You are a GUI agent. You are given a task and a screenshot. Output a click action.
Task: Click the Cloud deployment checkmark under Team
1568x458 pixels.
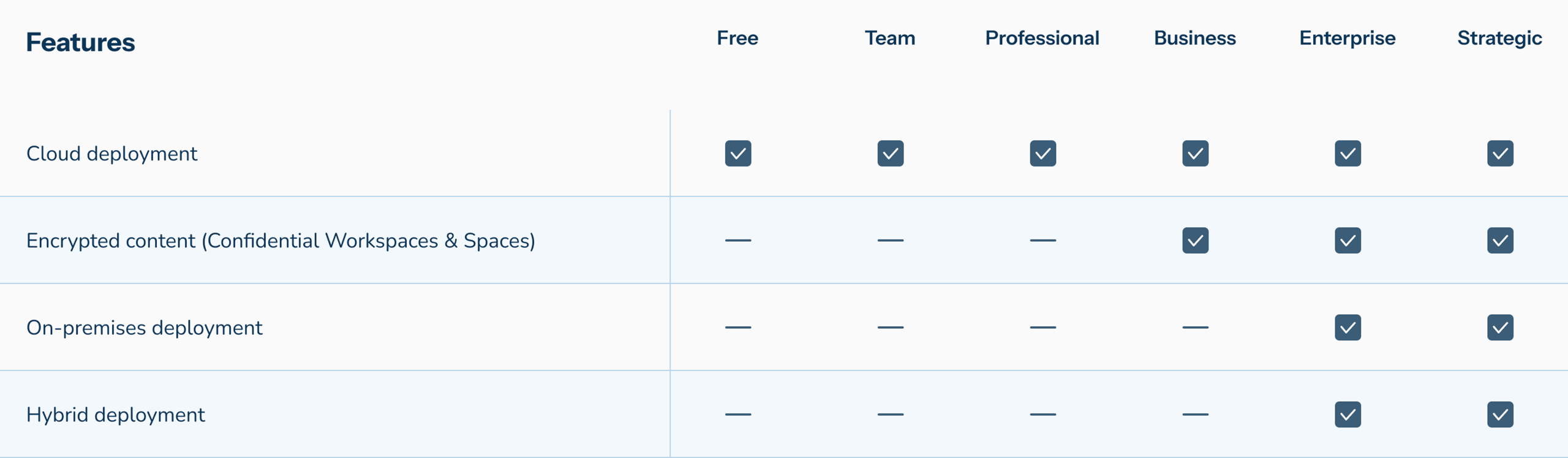coord(891,154)
